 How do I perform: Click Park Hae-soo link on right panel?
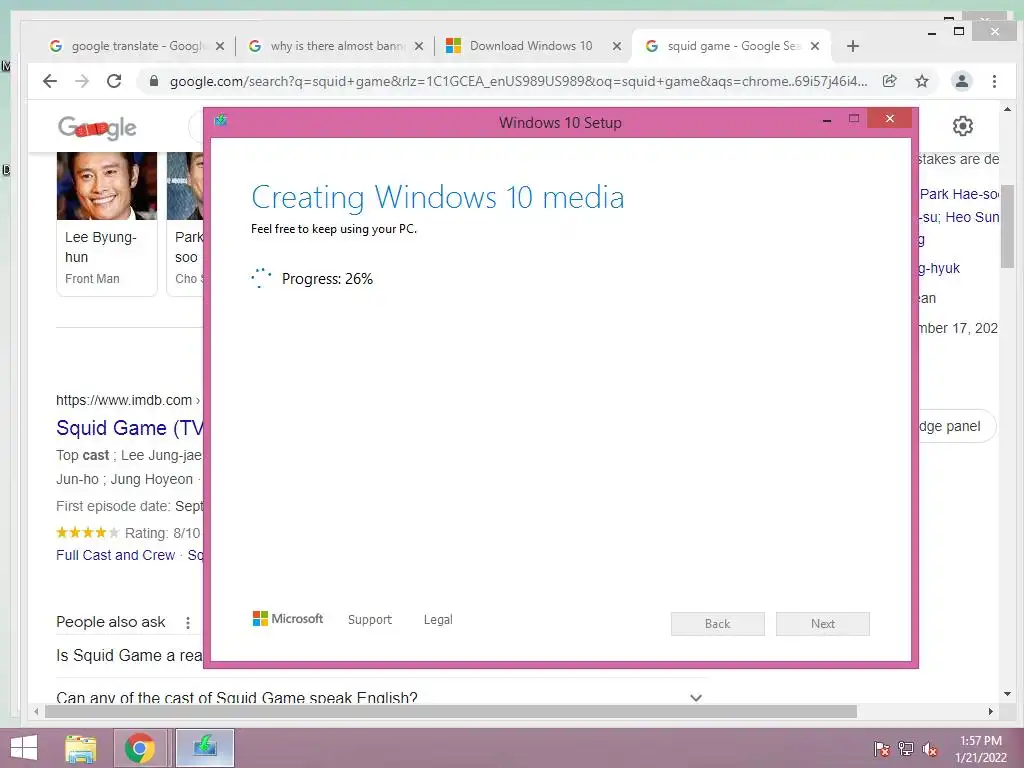[959, 194]
